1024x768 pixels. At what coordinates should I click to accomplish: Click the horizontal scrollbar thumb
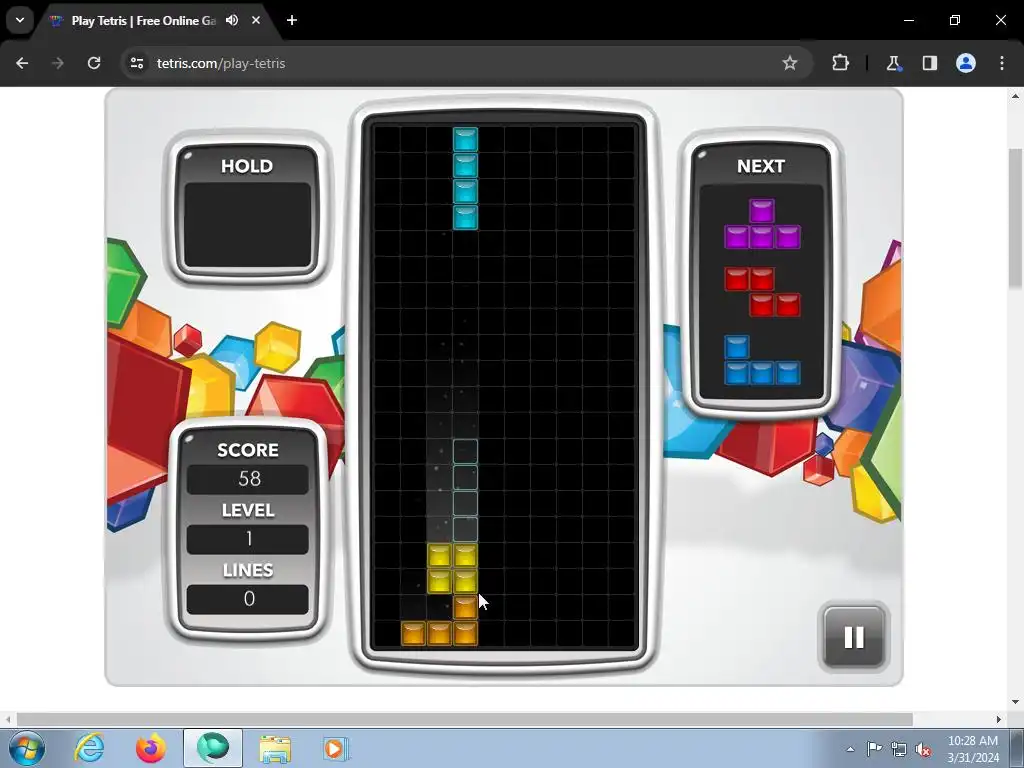point(464,719)
